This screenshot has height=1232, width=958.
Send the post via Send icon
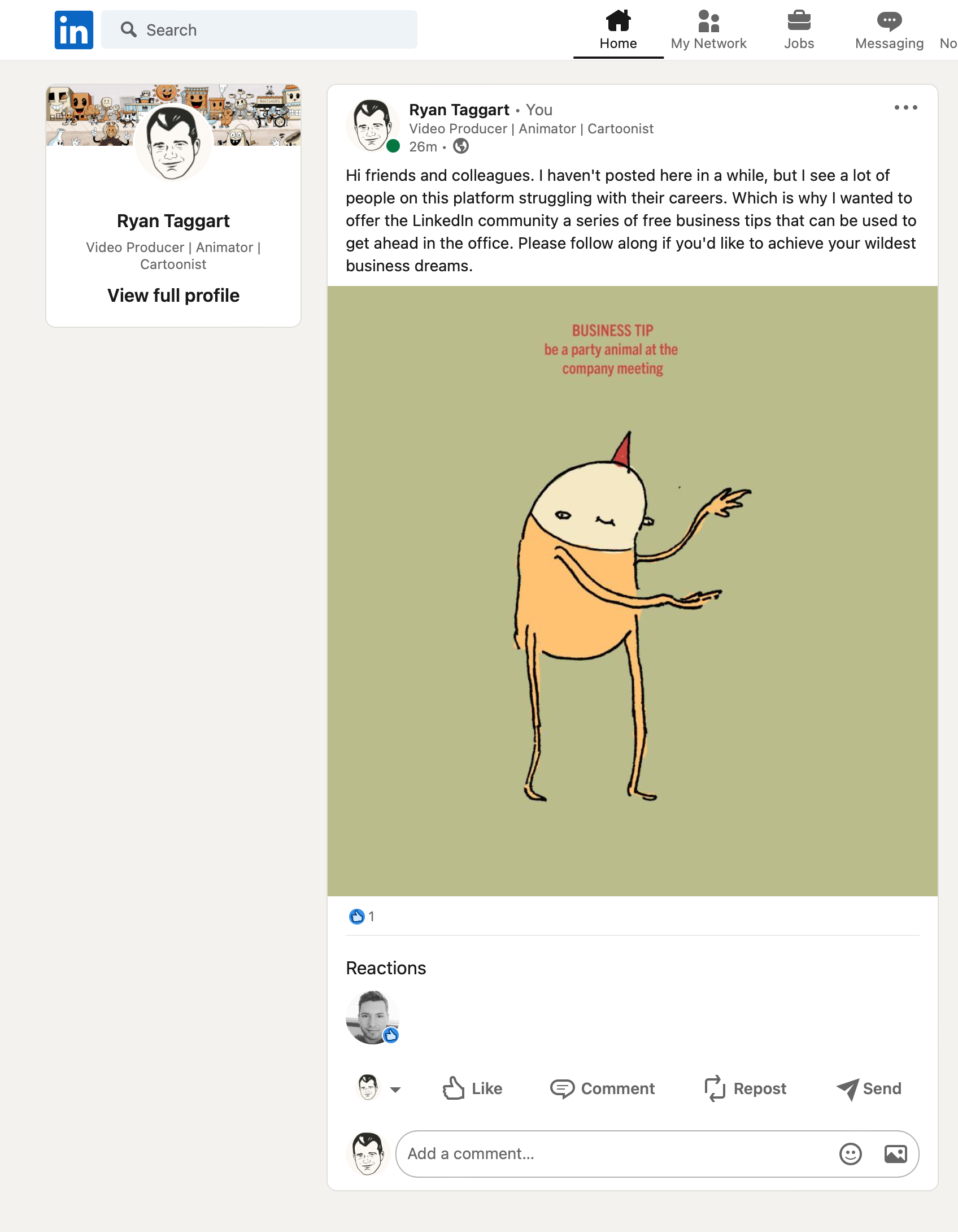869,1088
